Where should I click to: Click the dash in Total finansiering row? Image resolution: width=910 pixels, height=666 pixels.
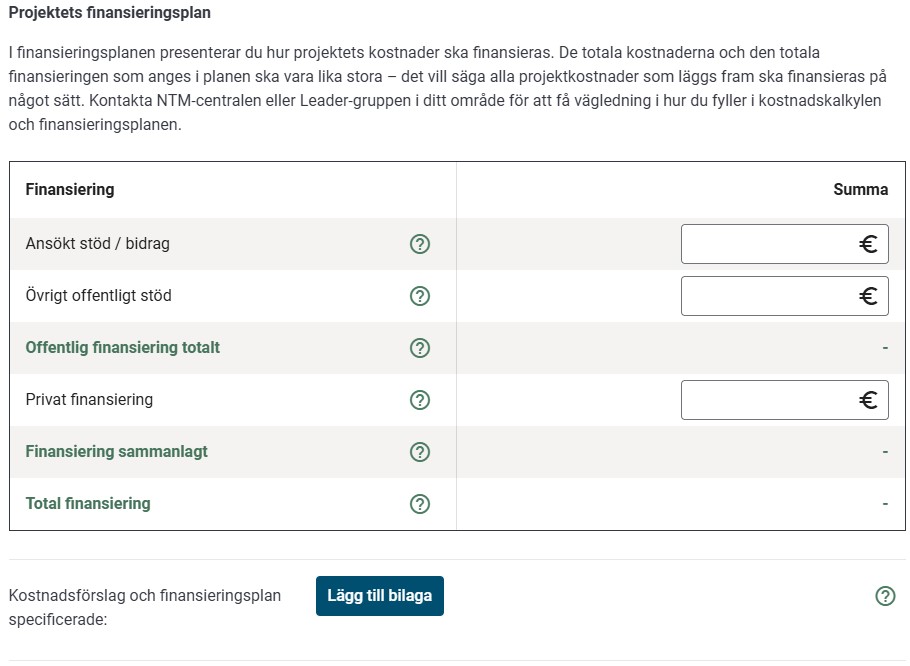(x=884, y=503)
